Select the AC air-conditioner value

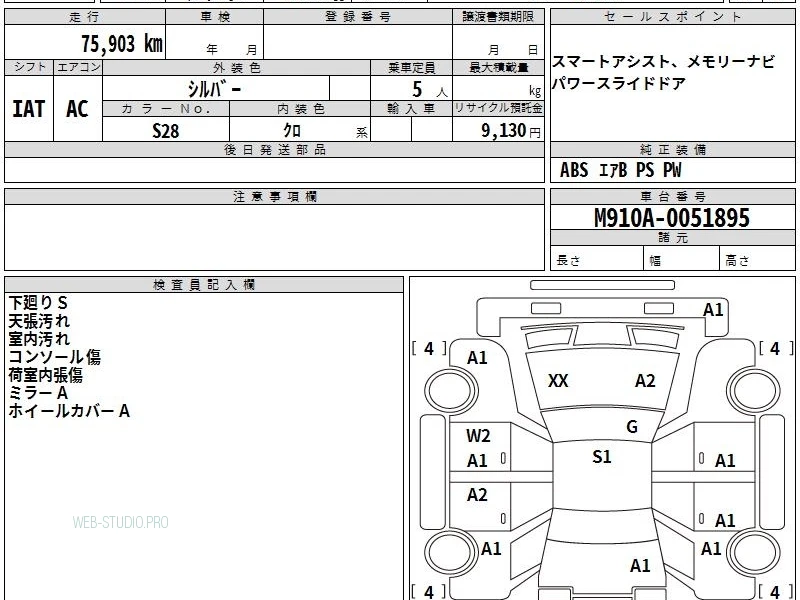78,109
